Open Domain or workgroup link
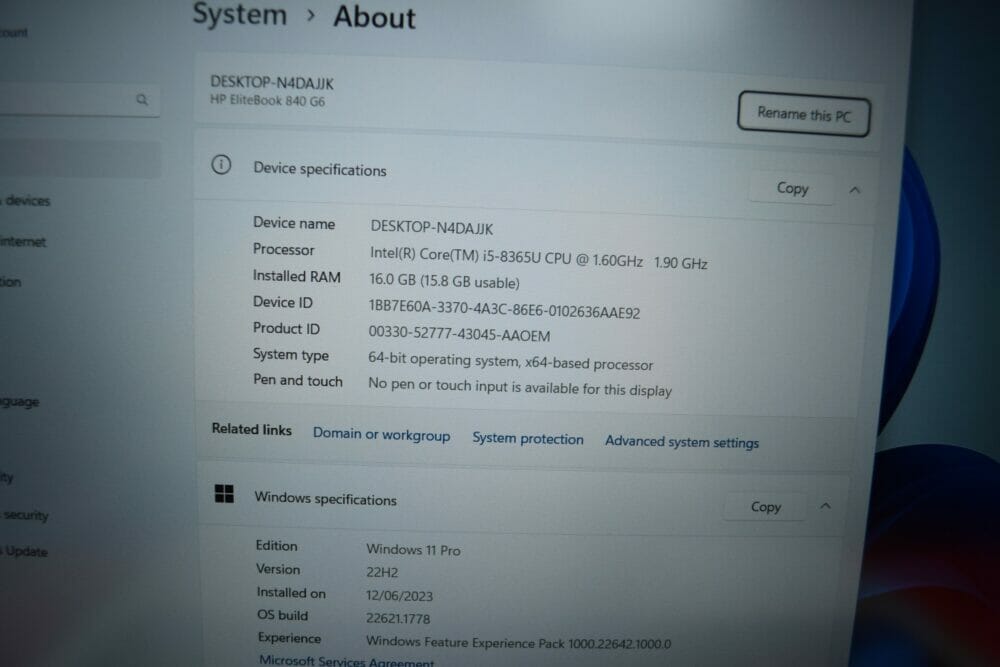Screen dimensions: 1000x667 (381, 435)
